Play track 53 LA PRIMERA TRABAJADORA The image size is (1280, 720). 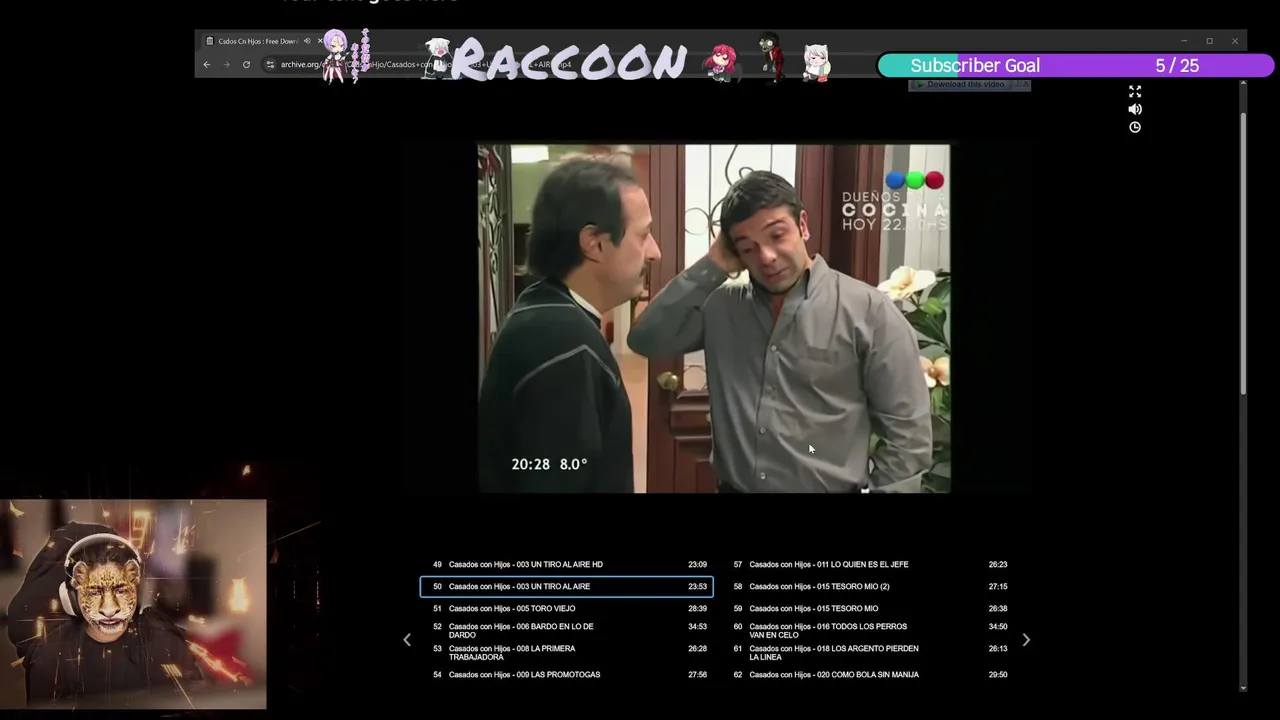coord(568,652)
